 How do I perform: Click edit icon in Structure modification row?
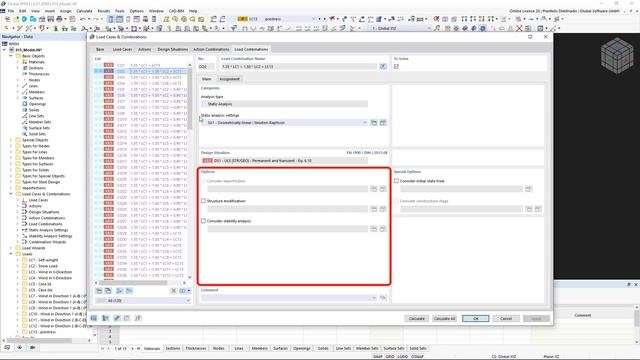(383, 209)
